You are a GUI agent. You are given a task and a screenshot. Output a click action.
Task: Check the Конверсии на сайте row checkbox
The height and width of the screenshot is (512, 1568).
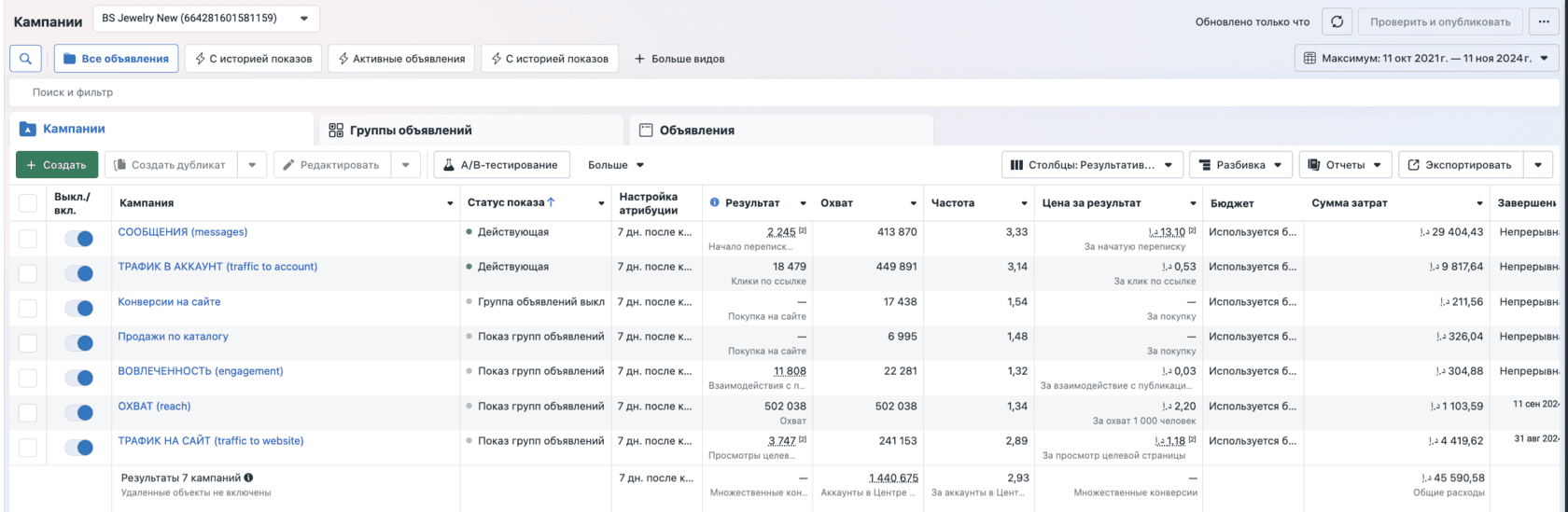28,309
